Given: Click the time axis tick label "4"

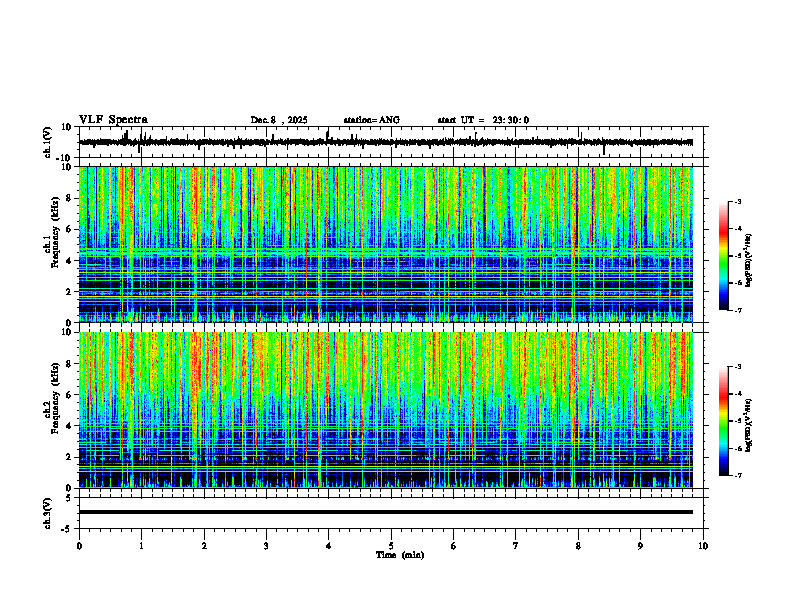Looking at the screenshot, I should [x=329, y=546].
